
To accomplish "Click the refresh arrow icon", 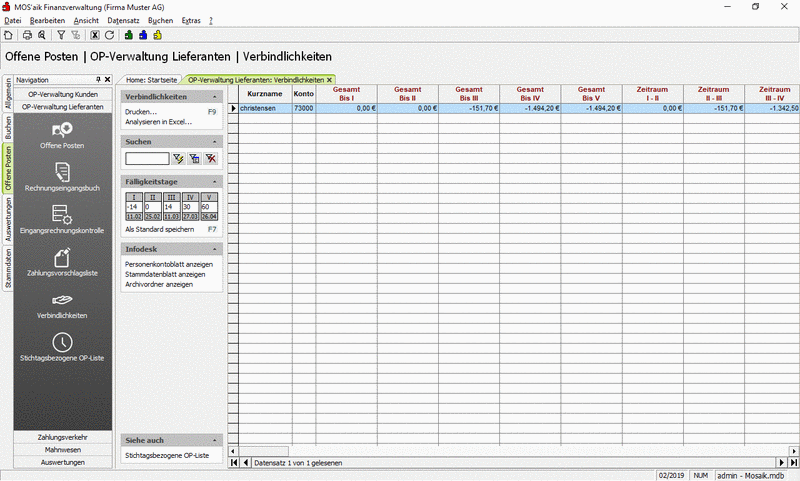I will point(109,35).
